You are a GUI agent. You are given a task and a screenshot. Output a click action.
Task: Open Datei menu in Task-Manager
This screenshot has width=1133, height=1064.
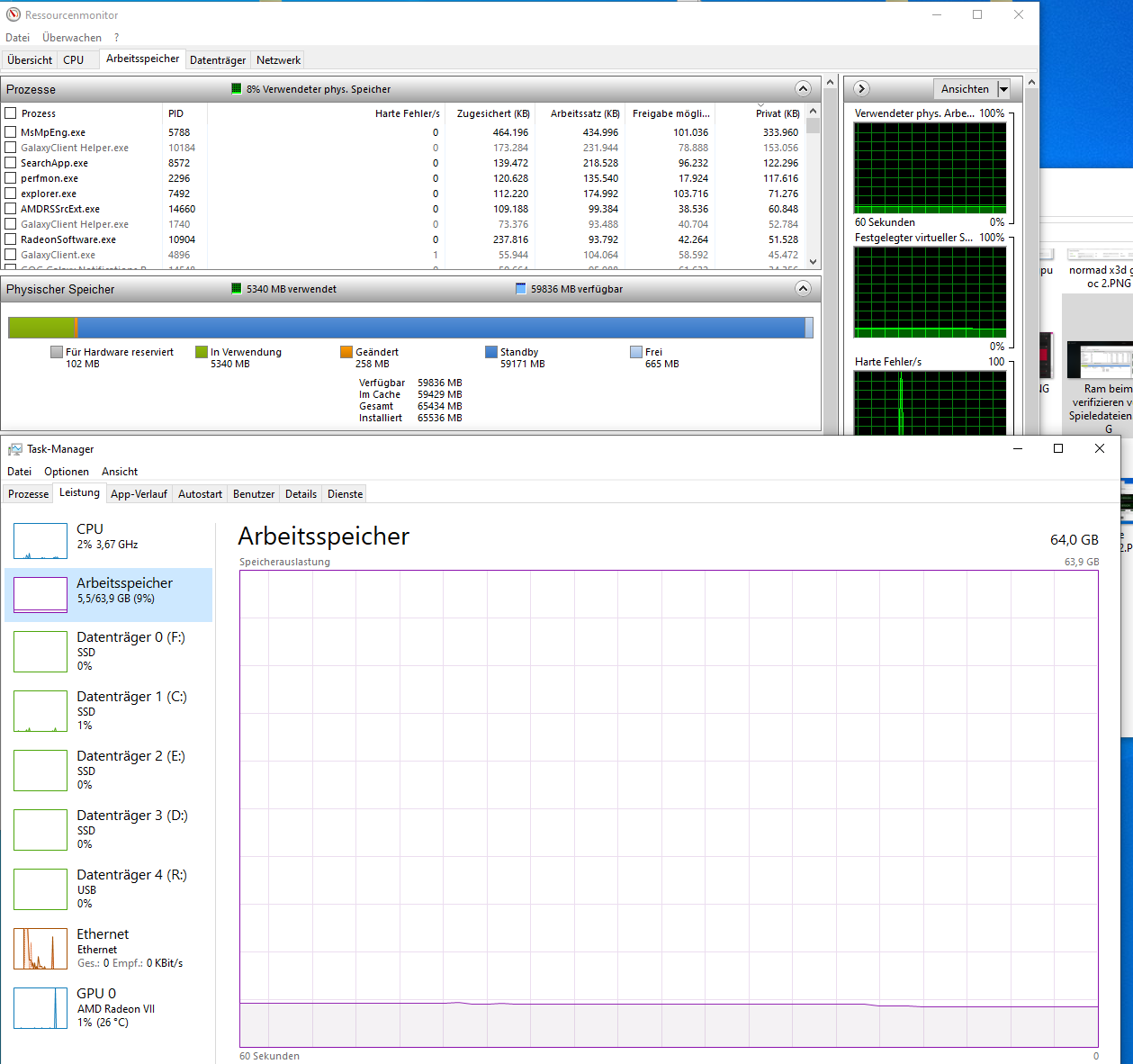click(x=19, y=472)
